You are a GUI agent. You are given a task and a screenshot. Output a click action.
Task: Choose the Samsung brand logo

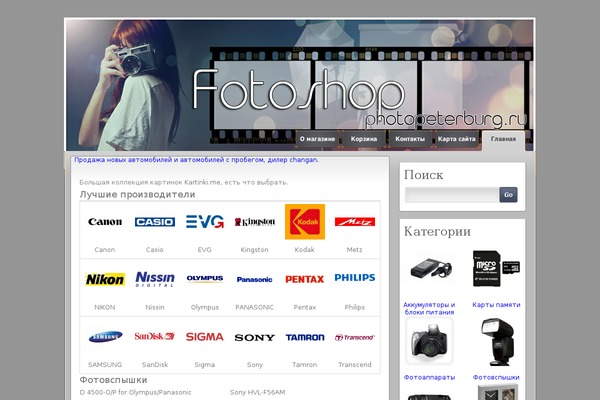pos(105,337)
